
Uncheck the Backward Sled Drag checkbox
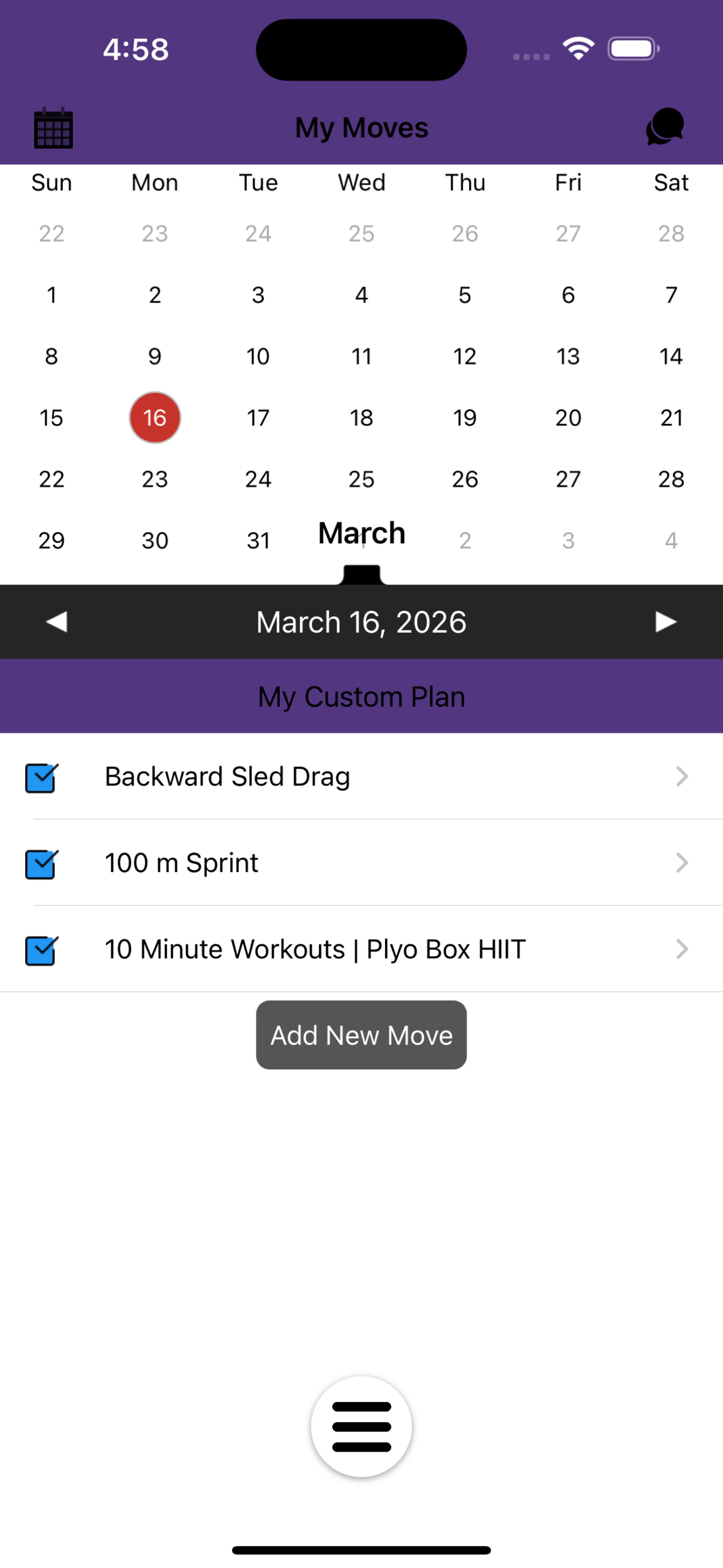tap(41, 777)
